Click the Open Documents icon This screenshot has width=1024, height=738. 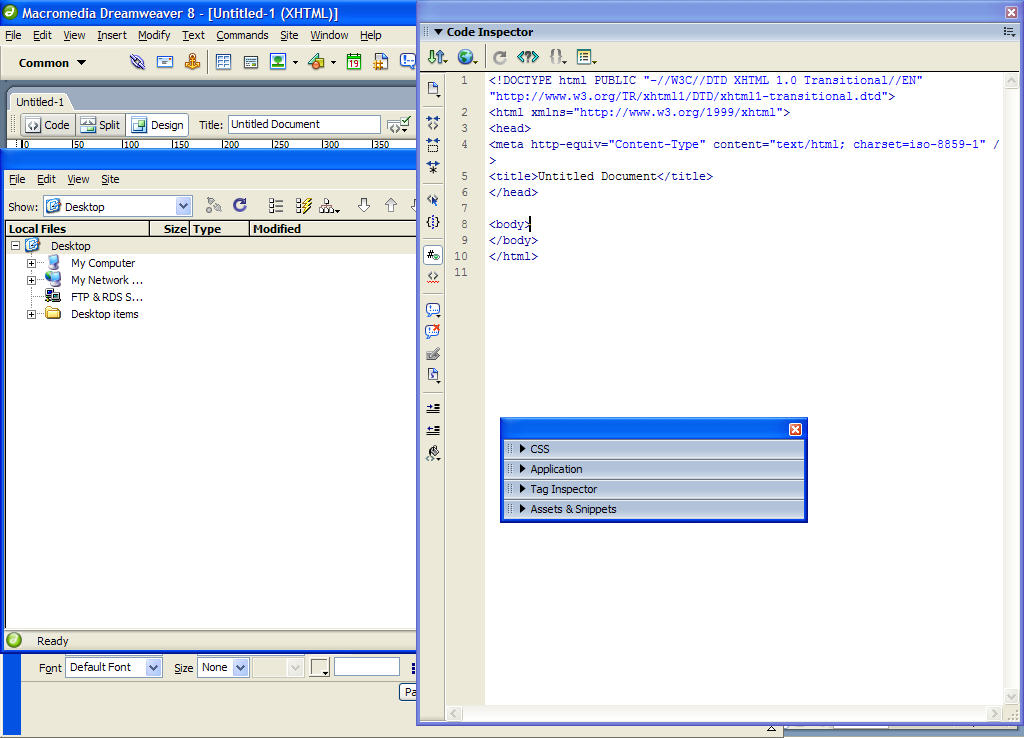click(433, 89)
